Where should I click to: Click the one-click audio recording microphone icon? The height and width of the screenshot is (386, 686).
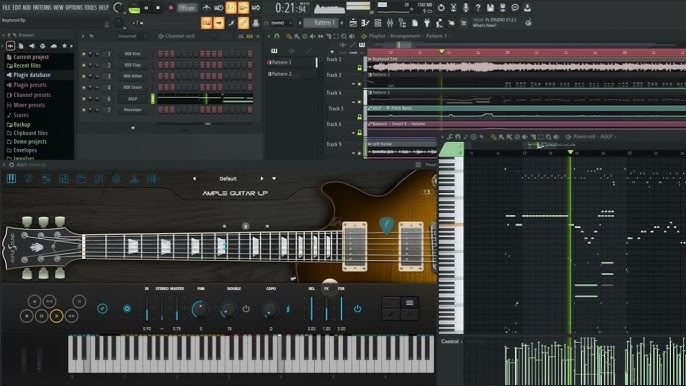[x=466, y=8]
